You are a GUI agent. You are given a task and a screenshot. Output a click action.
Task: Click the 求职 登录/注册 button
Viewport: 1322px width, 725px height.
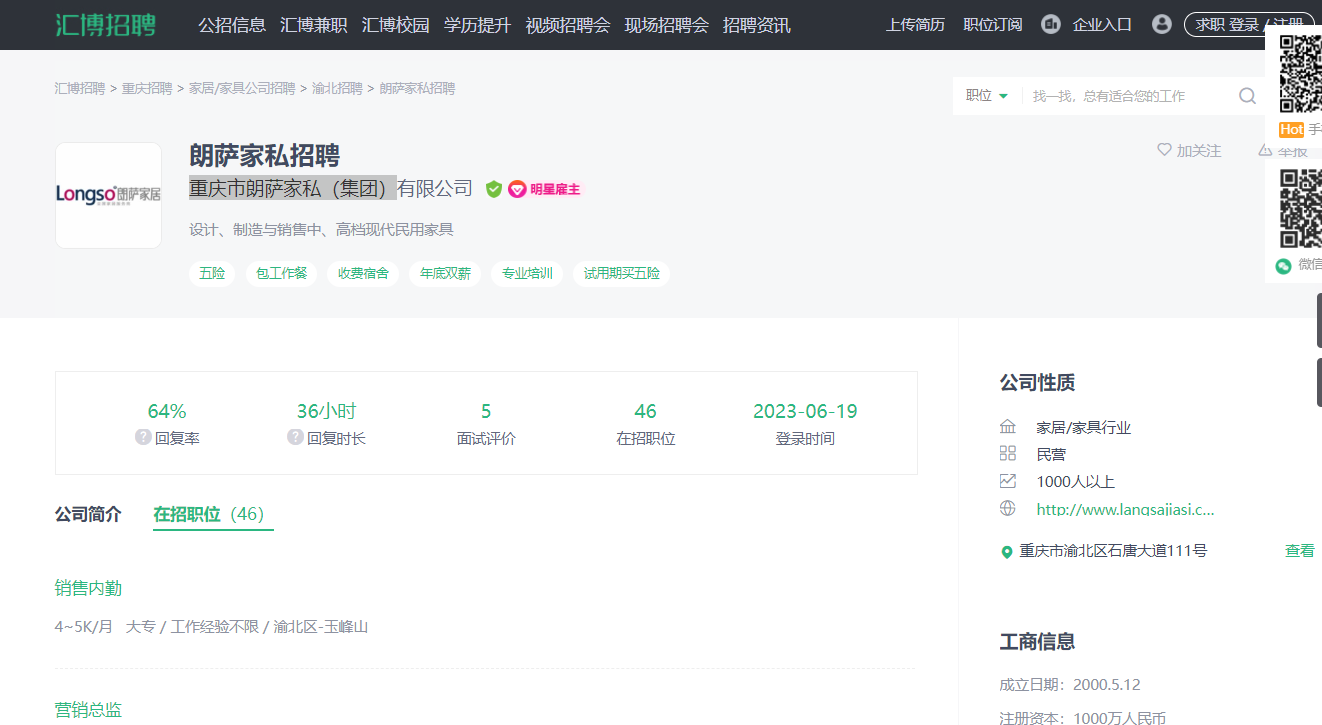1249,25
